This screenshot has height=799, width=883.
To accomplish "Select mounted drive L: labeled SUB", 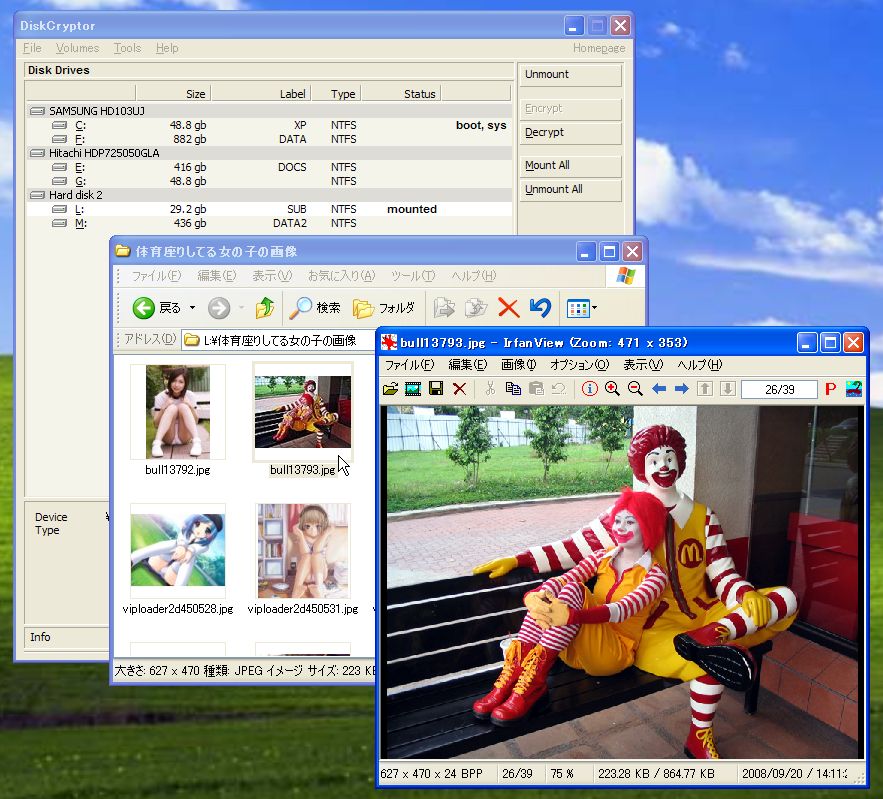I will coord(269,209).
